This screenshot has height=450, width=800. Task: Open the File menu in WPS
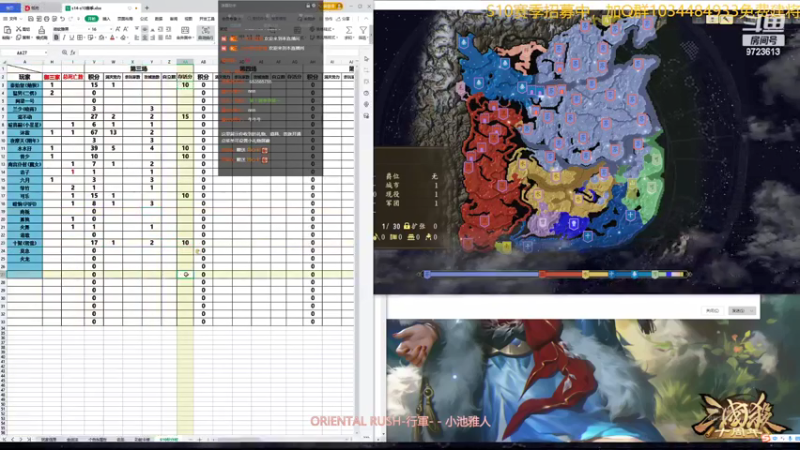pyautogui.click(x=11, y=19)
